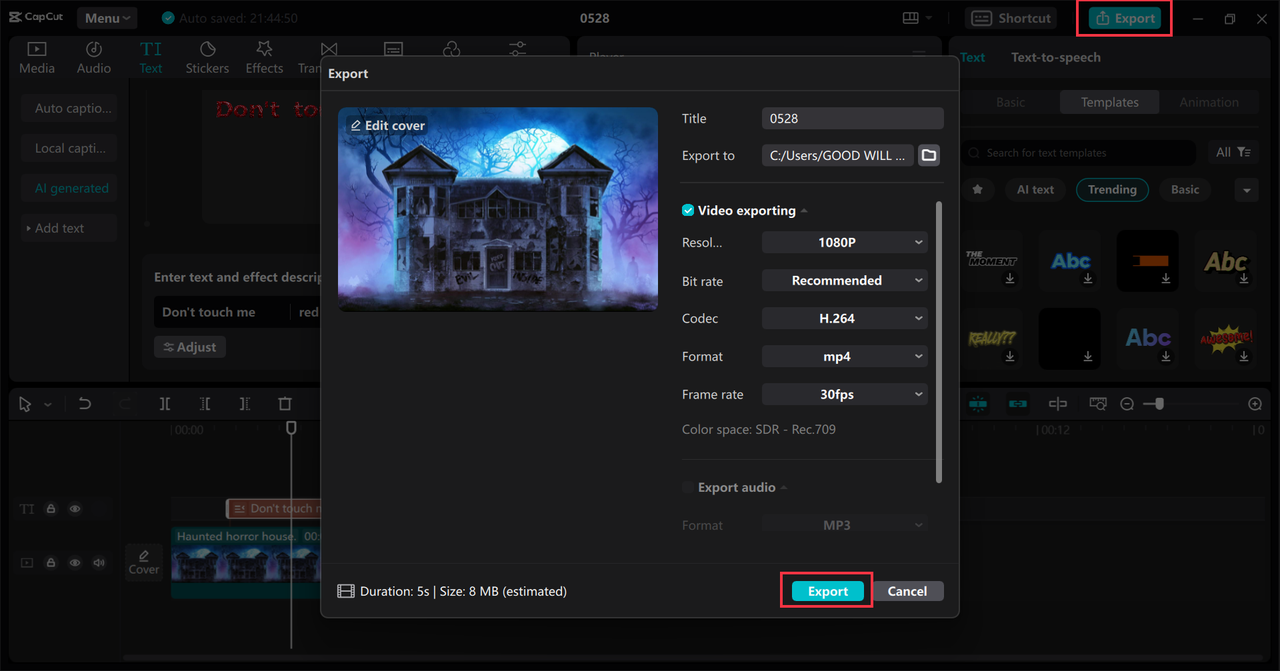Click the Export button in the dialog
This screenshot has height=671, width=1280.
(x=828, y=591)
